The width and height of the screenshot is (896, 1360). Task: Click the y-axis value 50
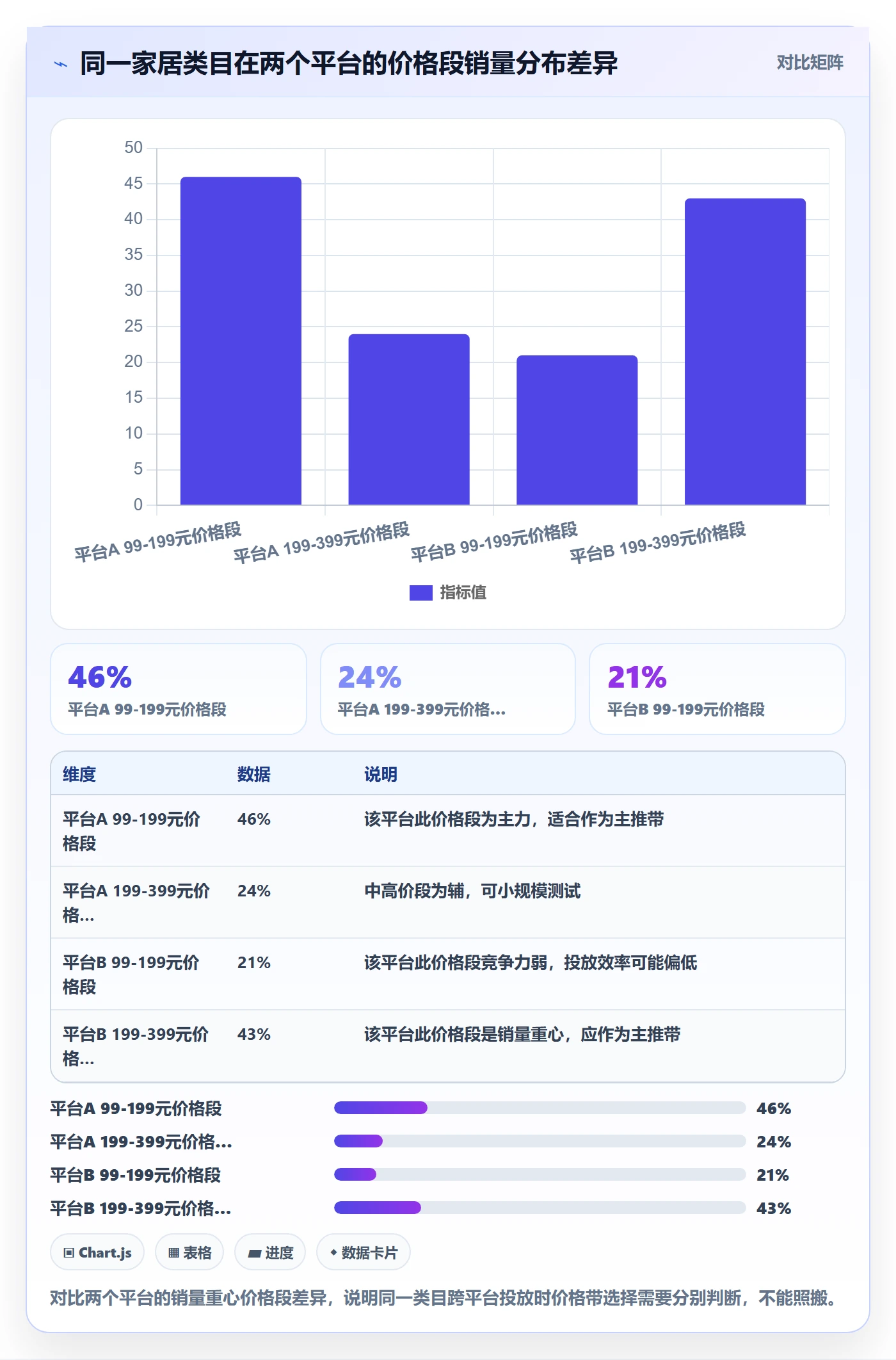pos(133,147)
